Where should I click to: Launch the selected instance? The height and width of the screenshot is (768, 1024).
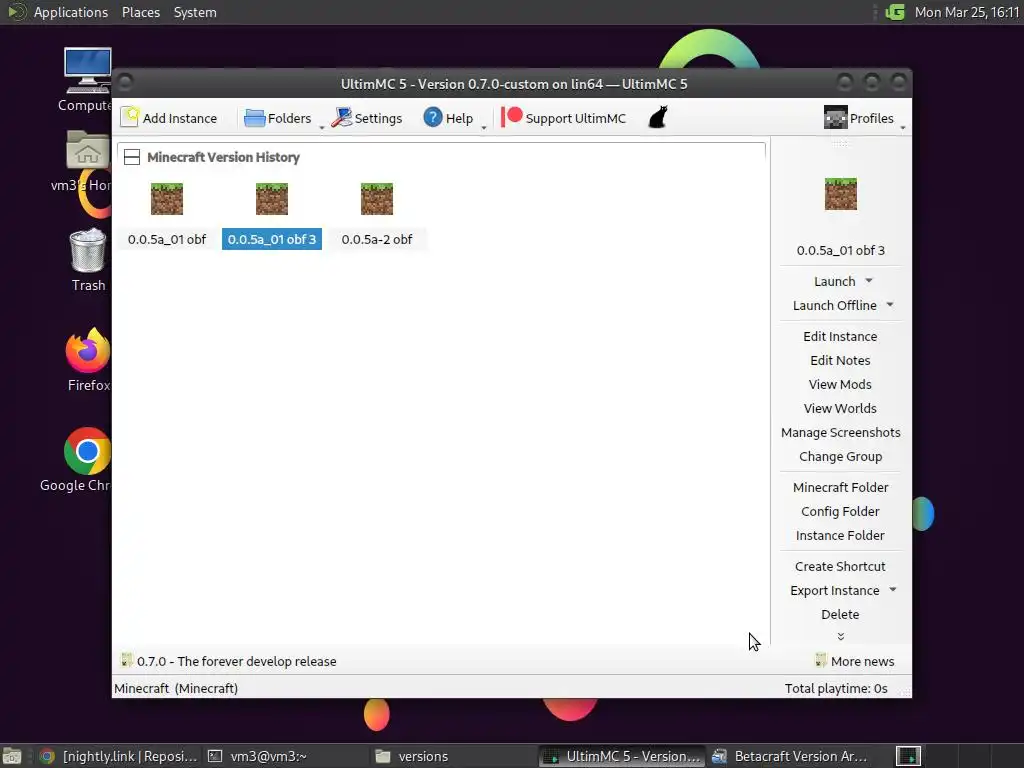point(834,281)
